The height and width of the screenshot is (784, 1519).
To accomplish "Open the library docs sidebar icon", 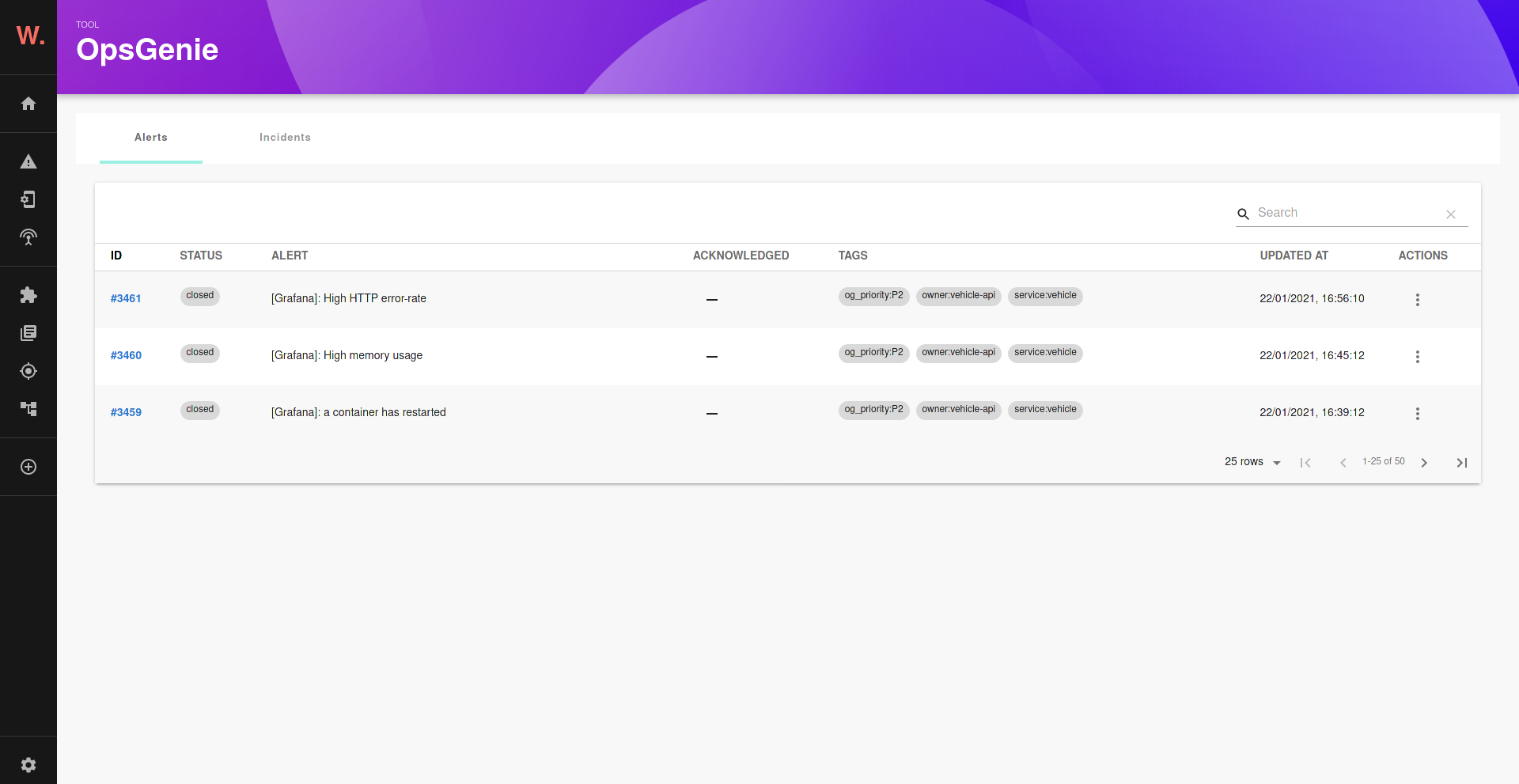I will click(x=28, y=333).
